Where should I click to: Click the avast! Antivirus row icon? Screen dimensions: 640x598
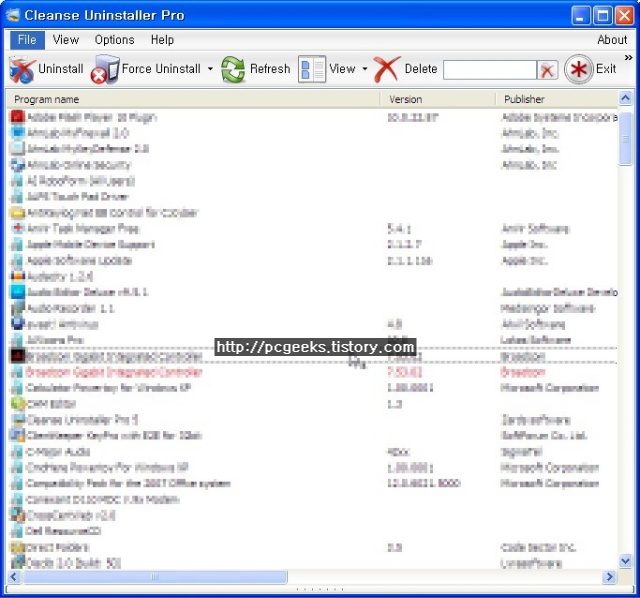point(17,324)
